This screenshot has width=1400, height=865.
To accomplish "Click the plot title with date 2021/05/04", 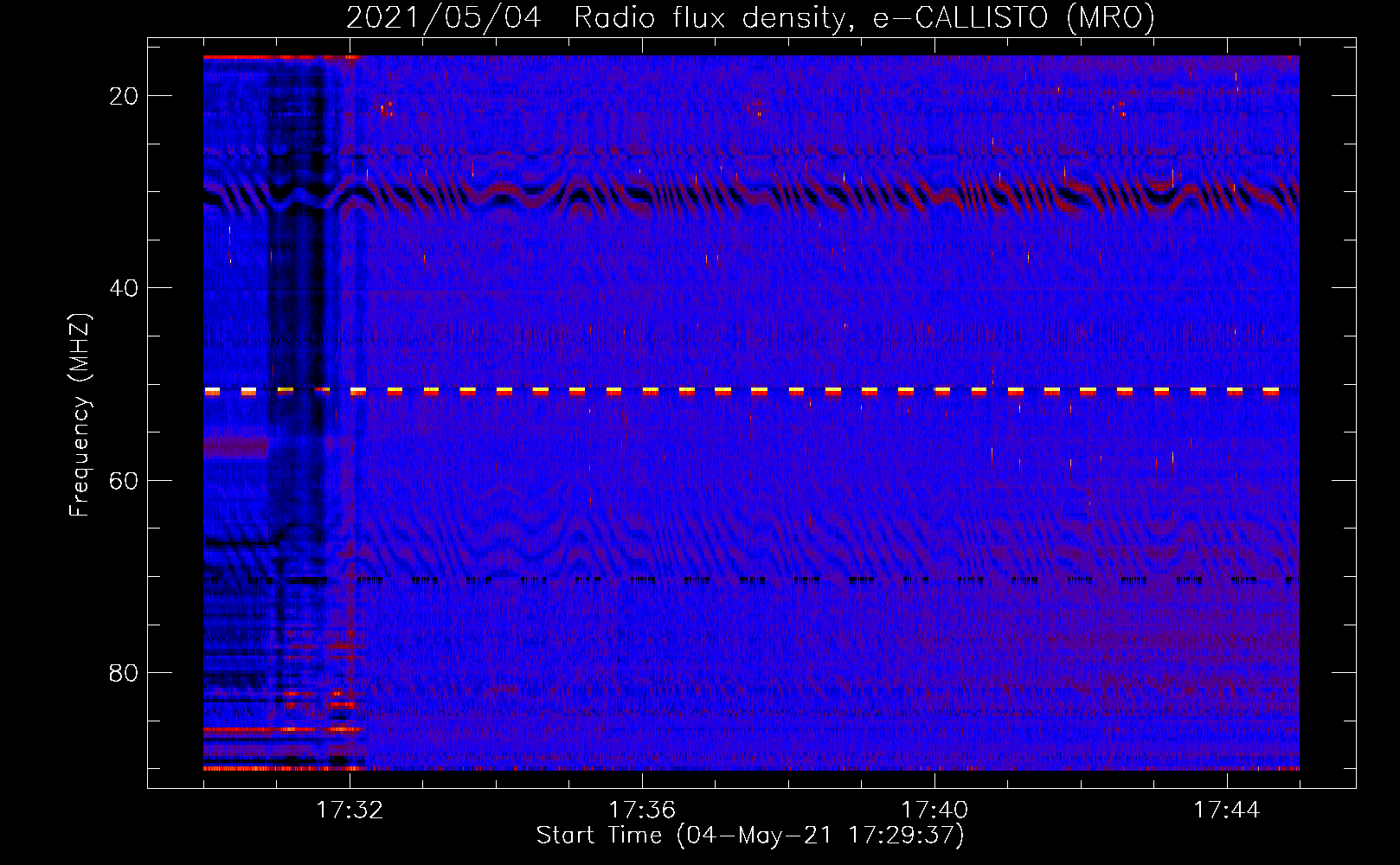I will (x=750, y=17).
